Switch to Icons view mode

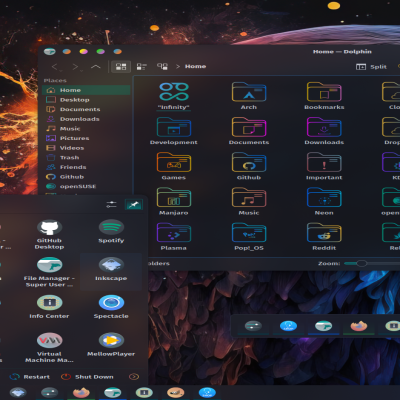[x=121, y=67]
